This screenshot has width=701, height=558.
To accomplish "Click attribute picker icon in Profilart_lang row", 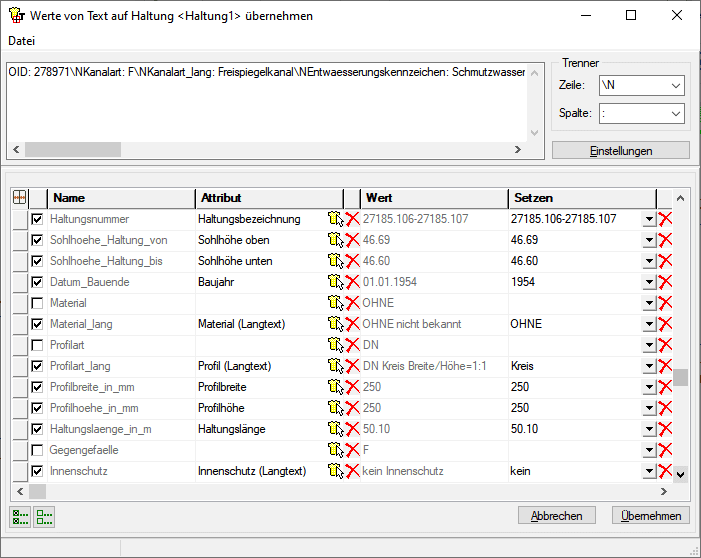I will pos(335,366).
